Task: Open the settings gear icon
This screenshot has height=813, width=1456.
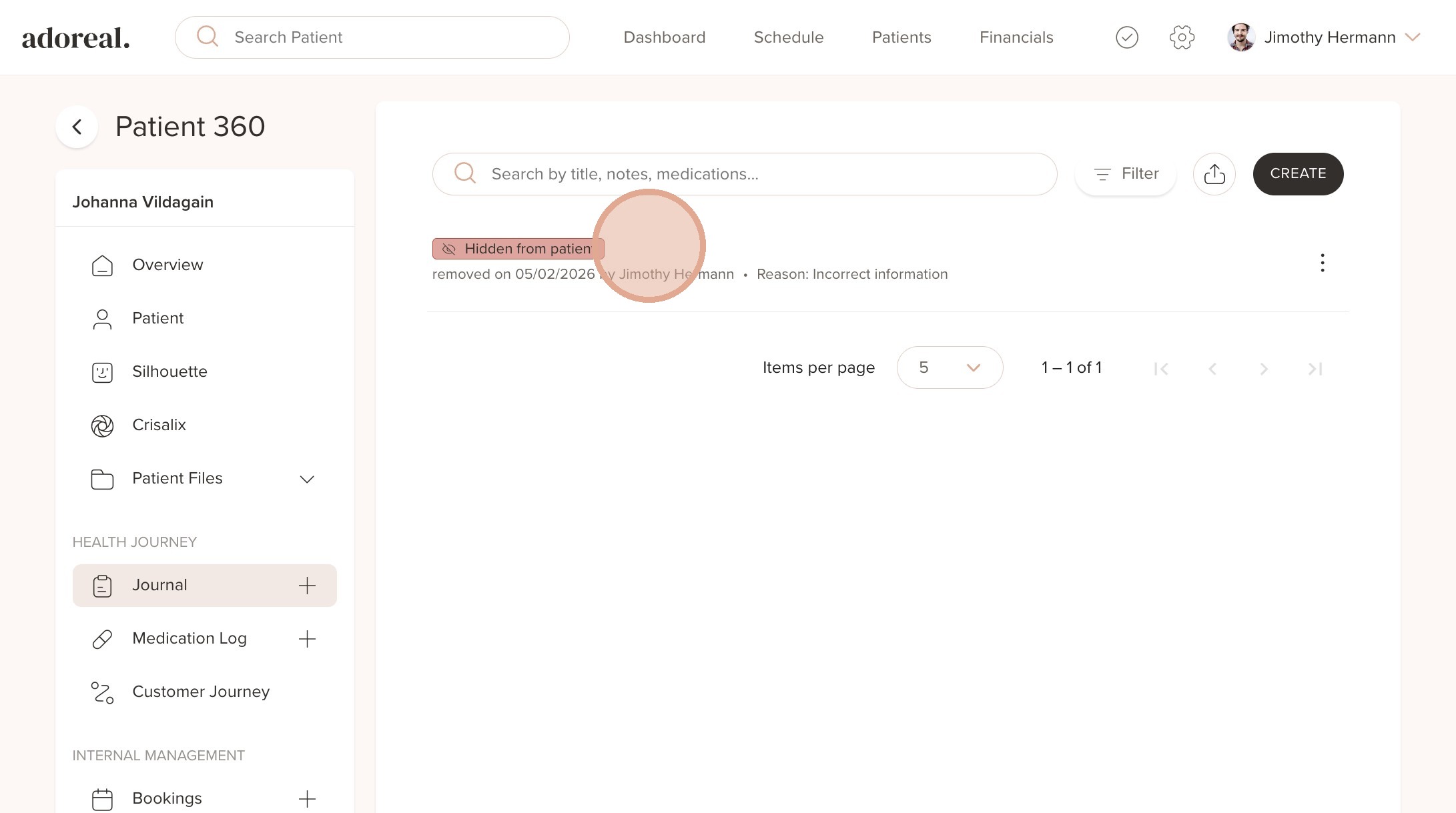Action: pyautogui.click(x=1182, y=37)
